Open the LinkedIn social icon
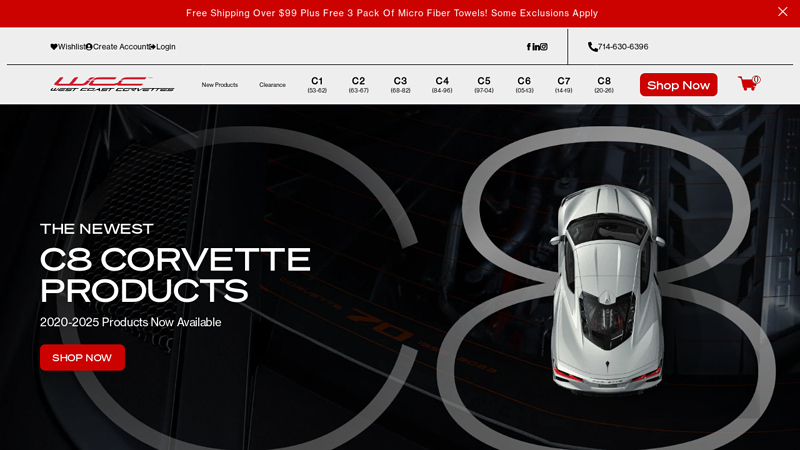 [536, 46]
